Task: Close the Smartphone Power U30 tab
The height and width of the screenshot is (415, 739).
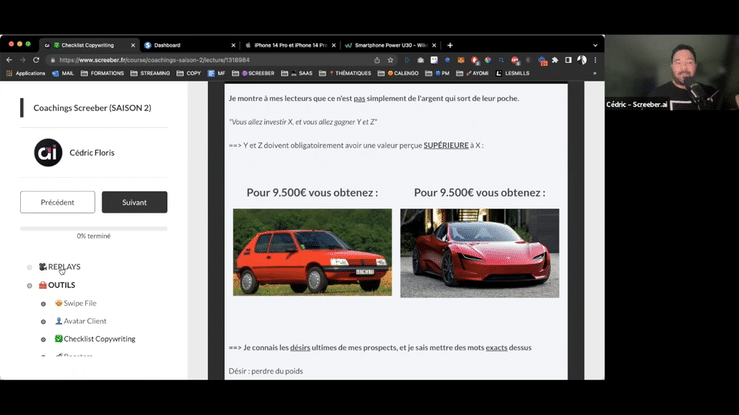Action: [434, 45]
